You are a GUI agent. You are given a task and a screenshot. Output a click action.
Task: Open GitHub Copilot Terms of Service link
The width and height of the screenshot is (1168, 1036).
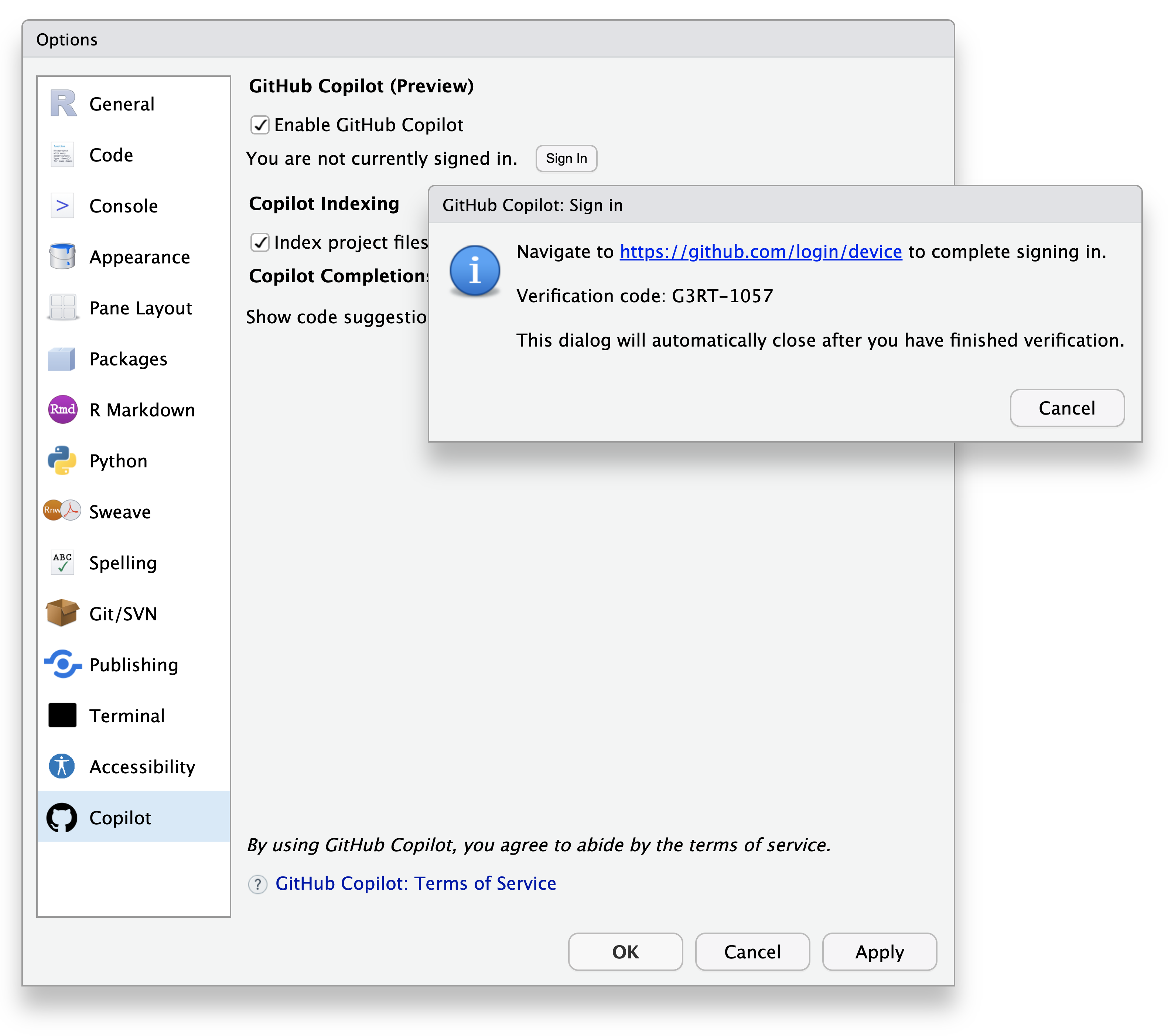coord(416,883)
